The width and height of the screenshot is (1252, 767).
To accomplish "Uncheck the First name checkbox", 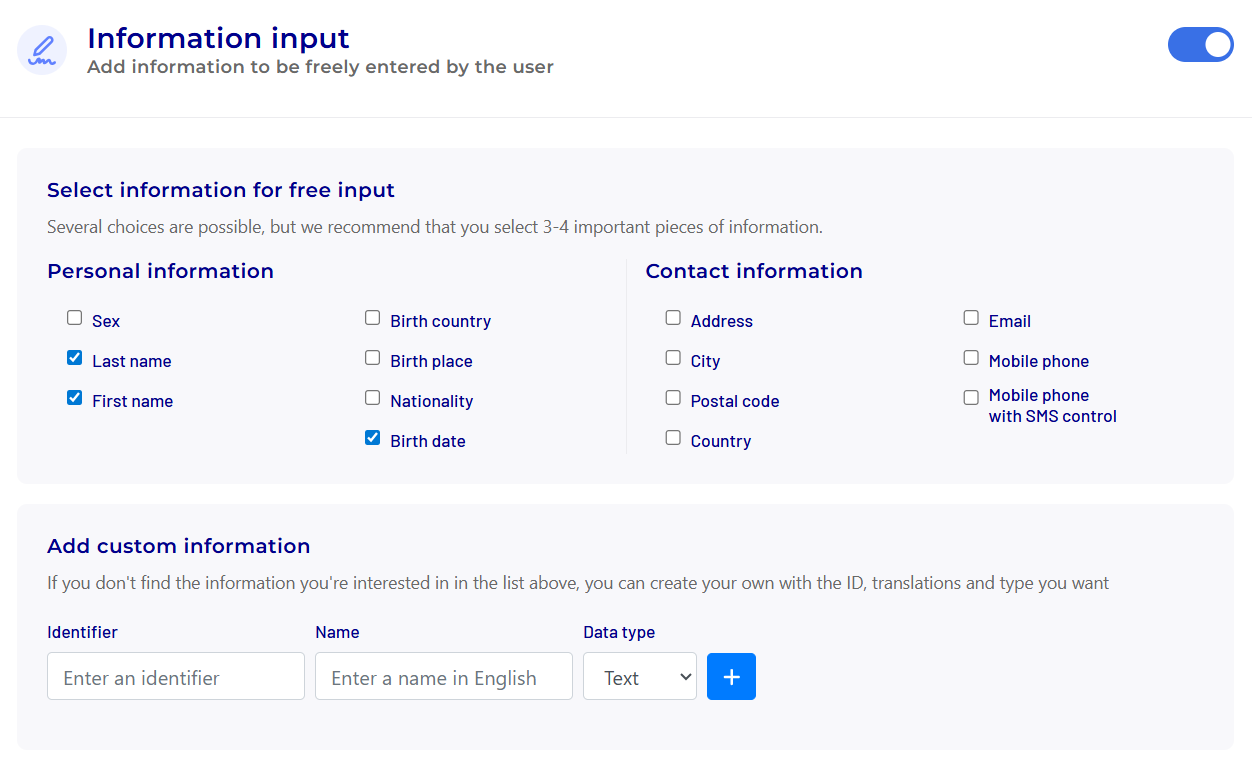I will (75, 398).
